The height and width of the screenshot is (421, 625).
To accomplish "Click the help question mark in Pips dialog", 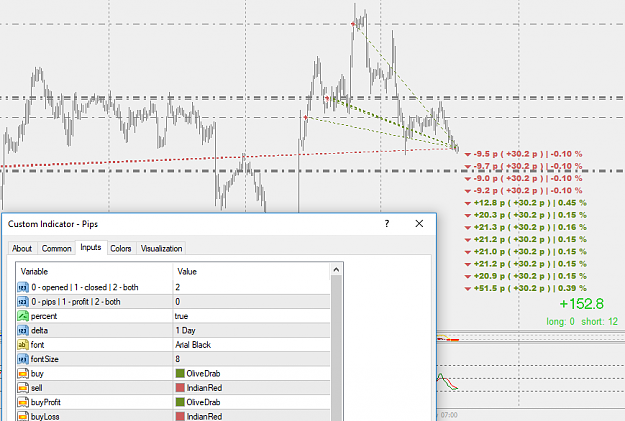I will pyautogui.click(x=387, y=224).
